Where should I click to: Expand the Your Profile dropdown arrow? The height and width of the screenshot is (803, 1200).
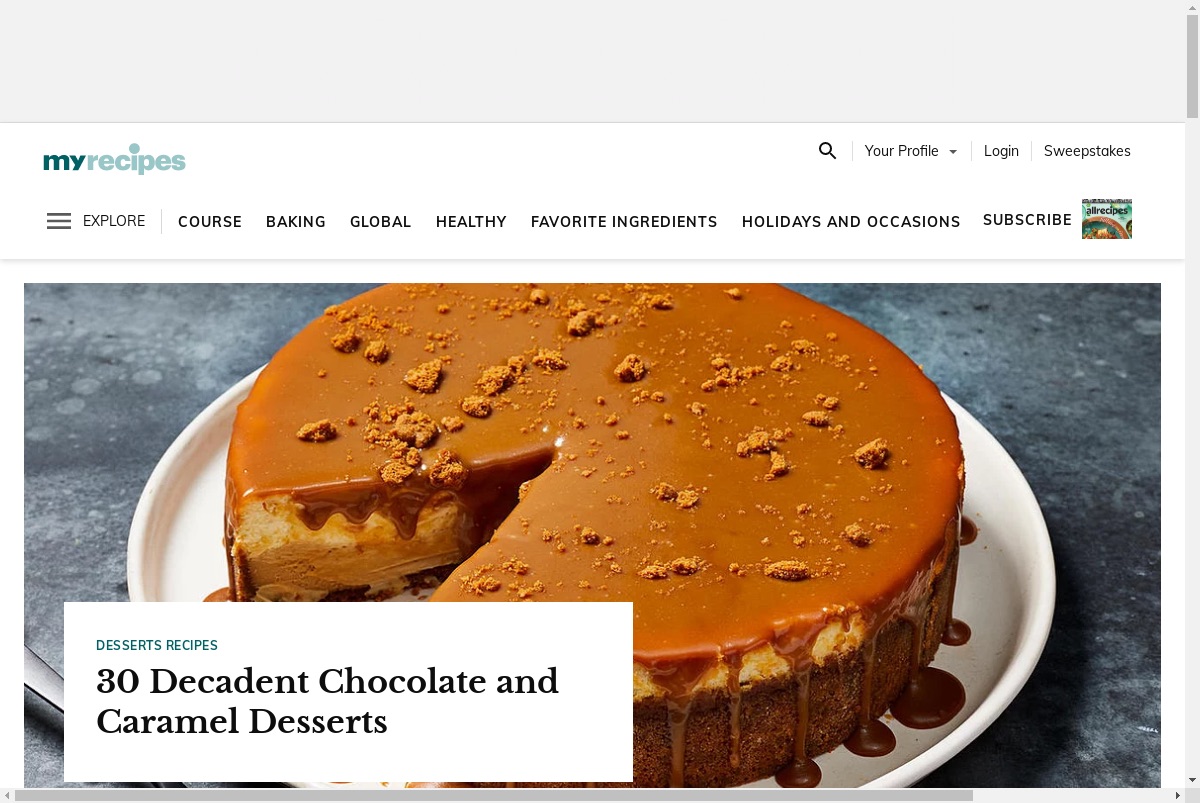pyautogui.click(x=953, y=152)
